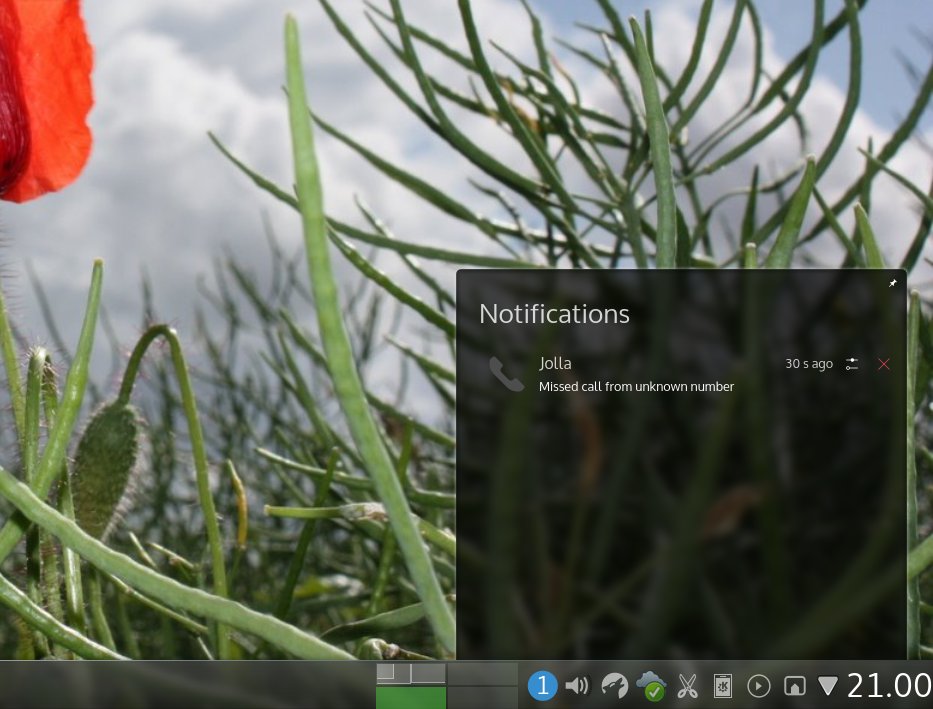Pin the Notifications popup open
933x709 pixels.
[x=893, y=283]
